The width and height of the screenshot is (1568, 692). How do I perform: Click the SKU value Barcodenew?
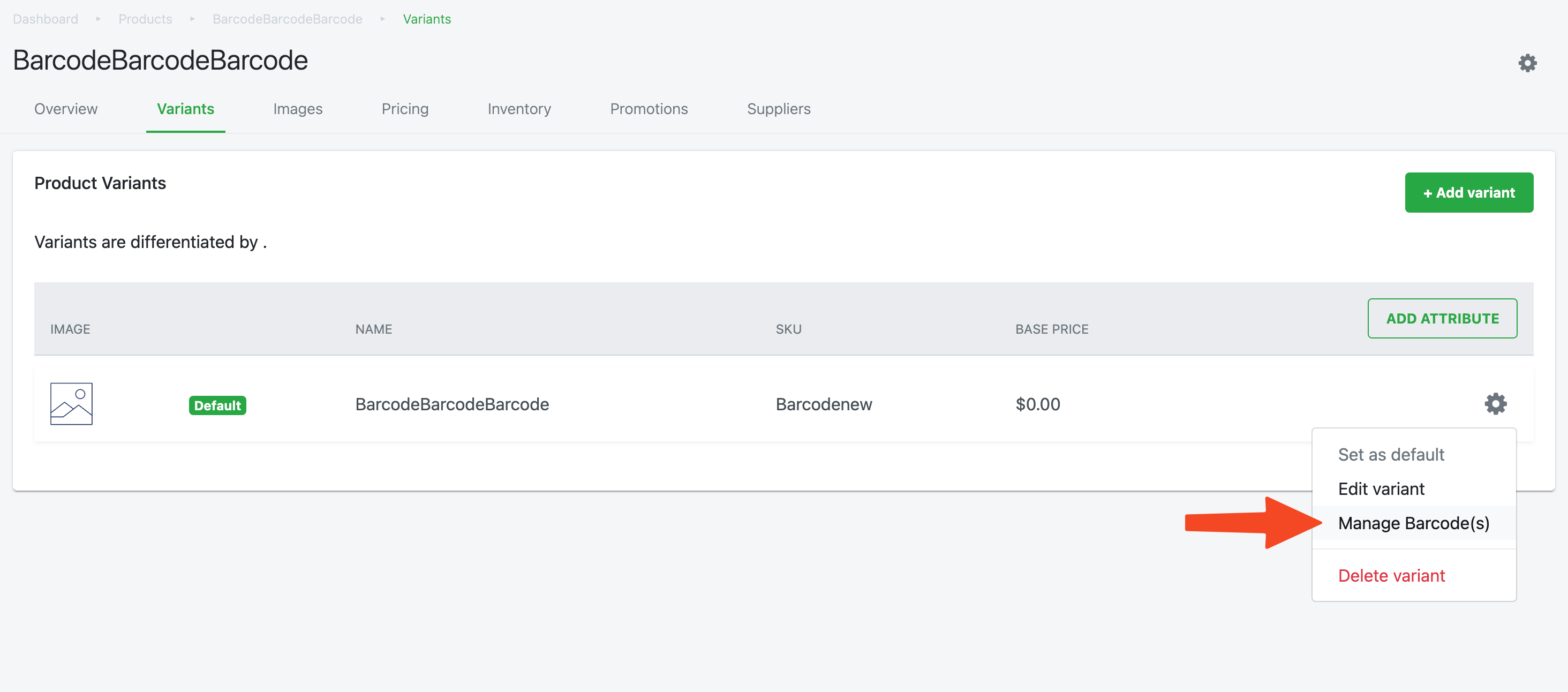coord(824,404)
